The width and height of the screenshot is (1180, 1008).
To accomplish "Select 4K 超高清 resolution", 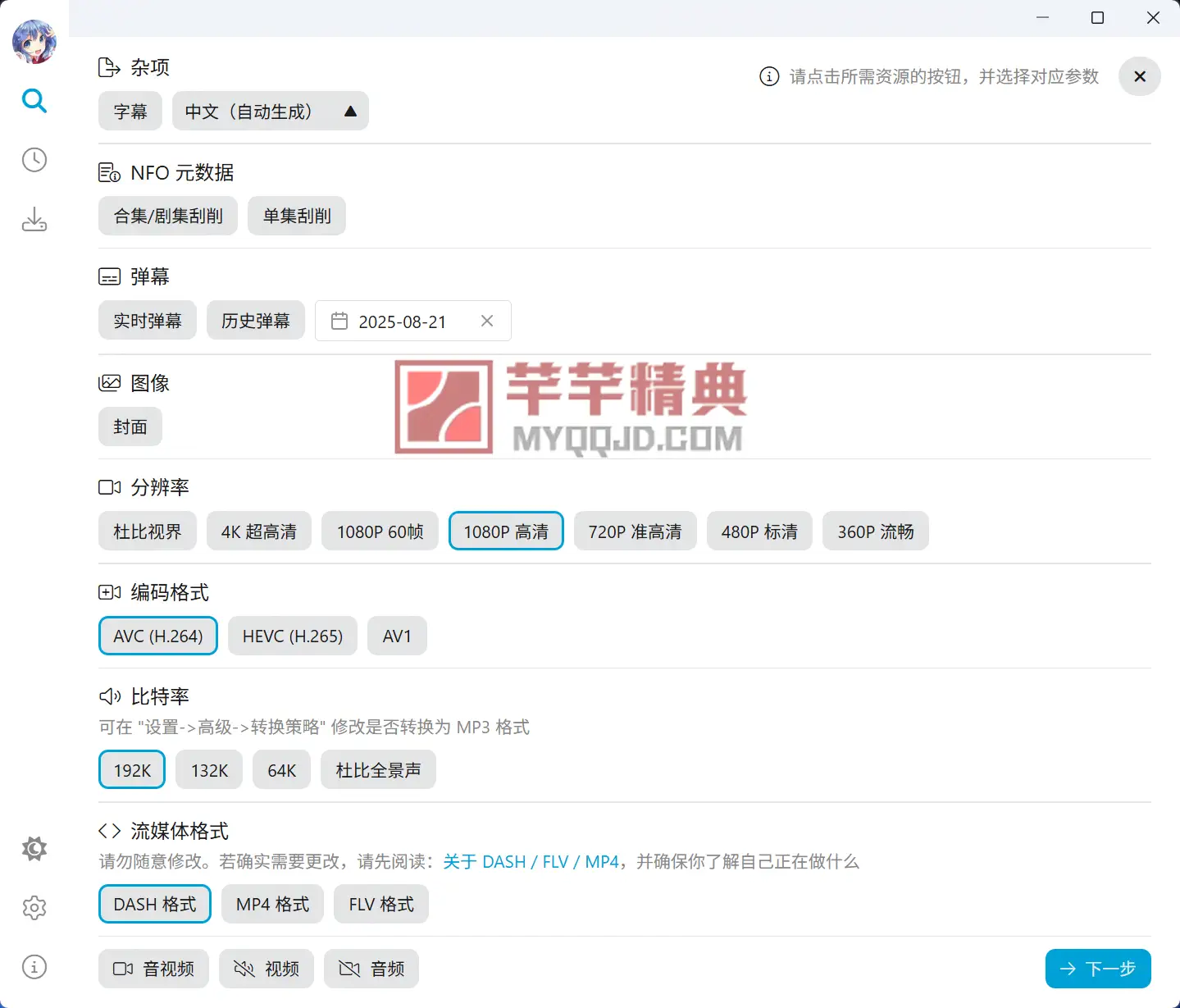I will pyautogui.click(x=259, y=531).
